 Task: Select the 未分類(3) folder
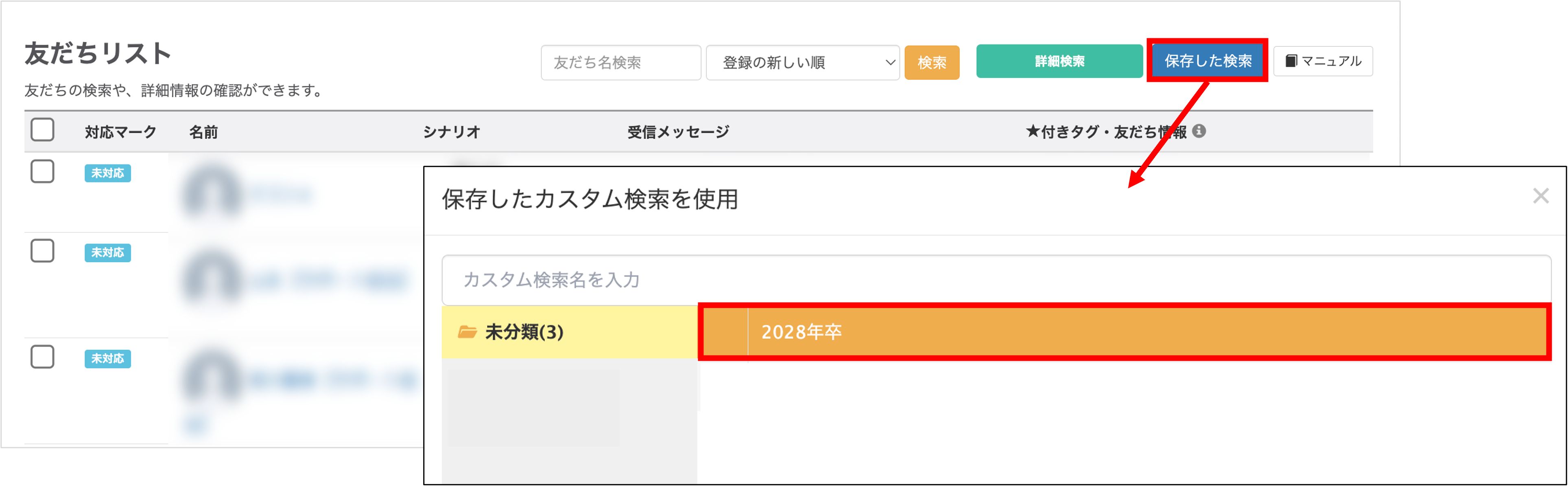pyautogui.click(x=524, y=332)
